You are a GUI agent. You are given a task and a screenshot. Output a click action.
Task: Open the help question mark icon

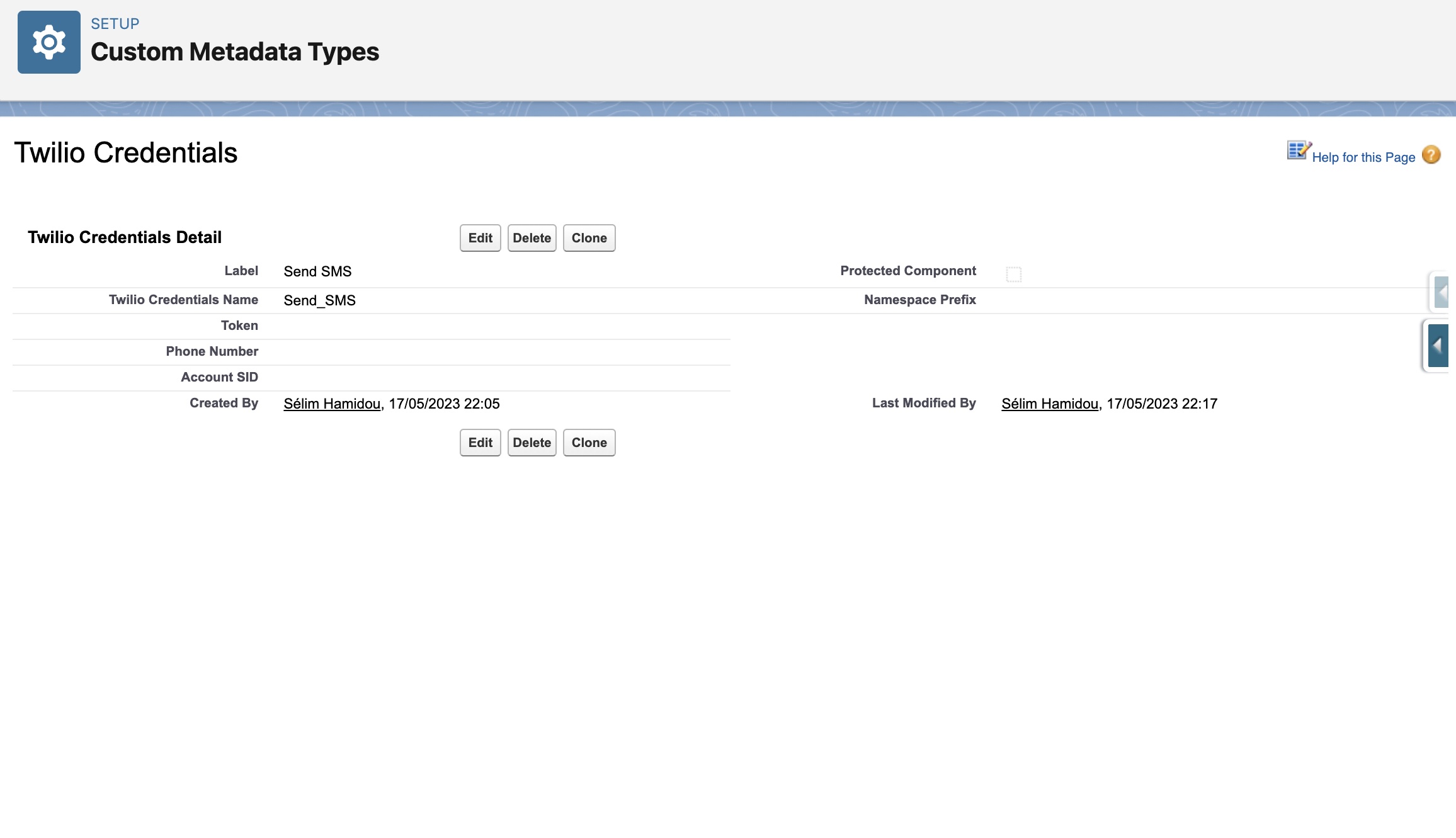tap(1431, 155)
